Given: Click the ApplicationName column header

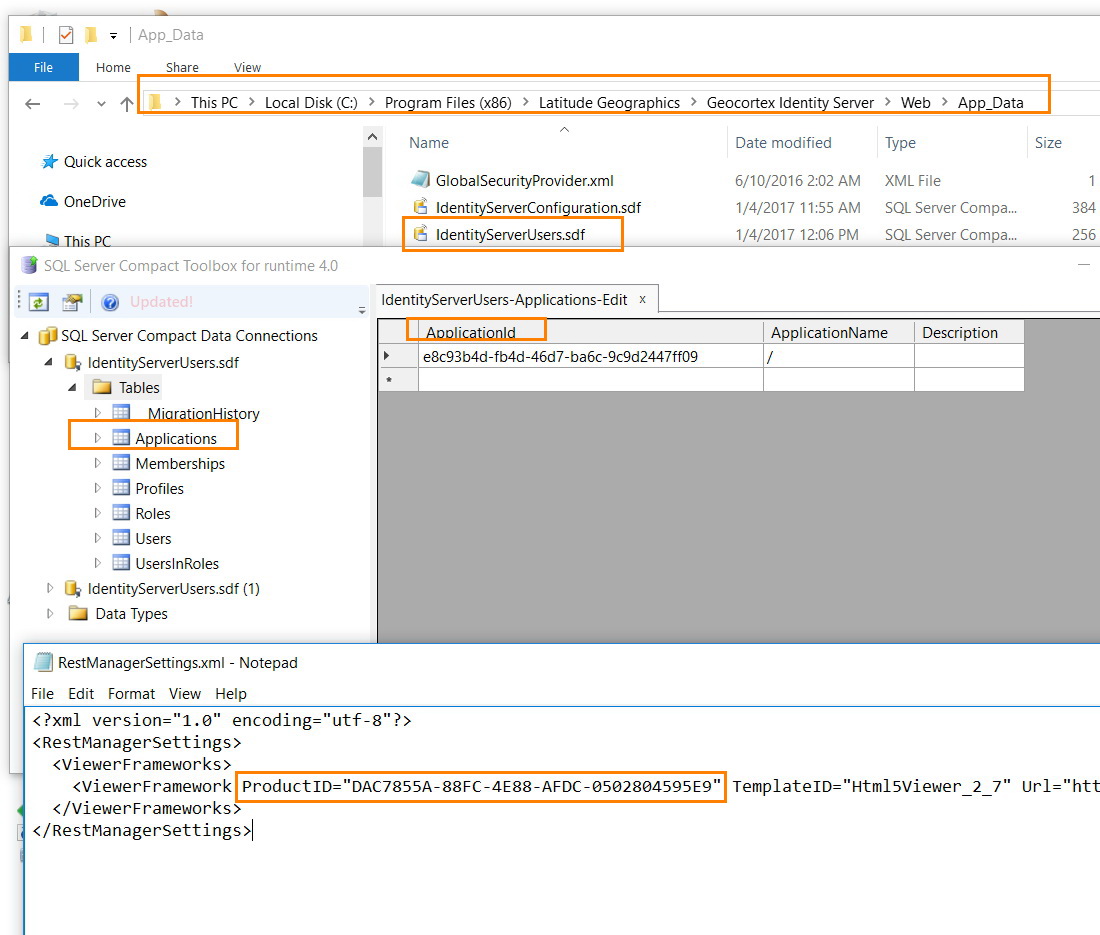Looking at the screenshot, I should point(839,332).
